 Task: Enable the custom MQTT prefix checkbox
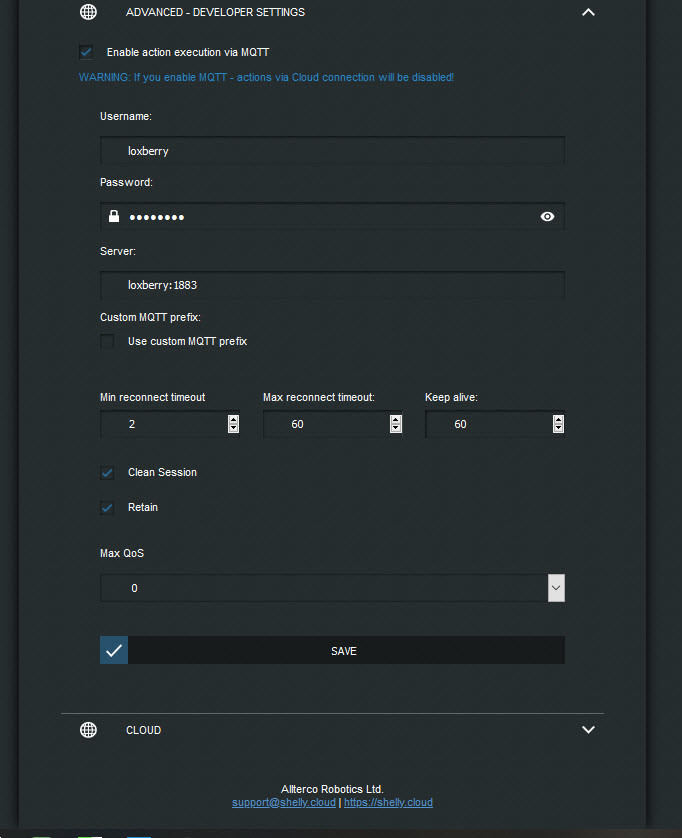click(x=107, y=341)
